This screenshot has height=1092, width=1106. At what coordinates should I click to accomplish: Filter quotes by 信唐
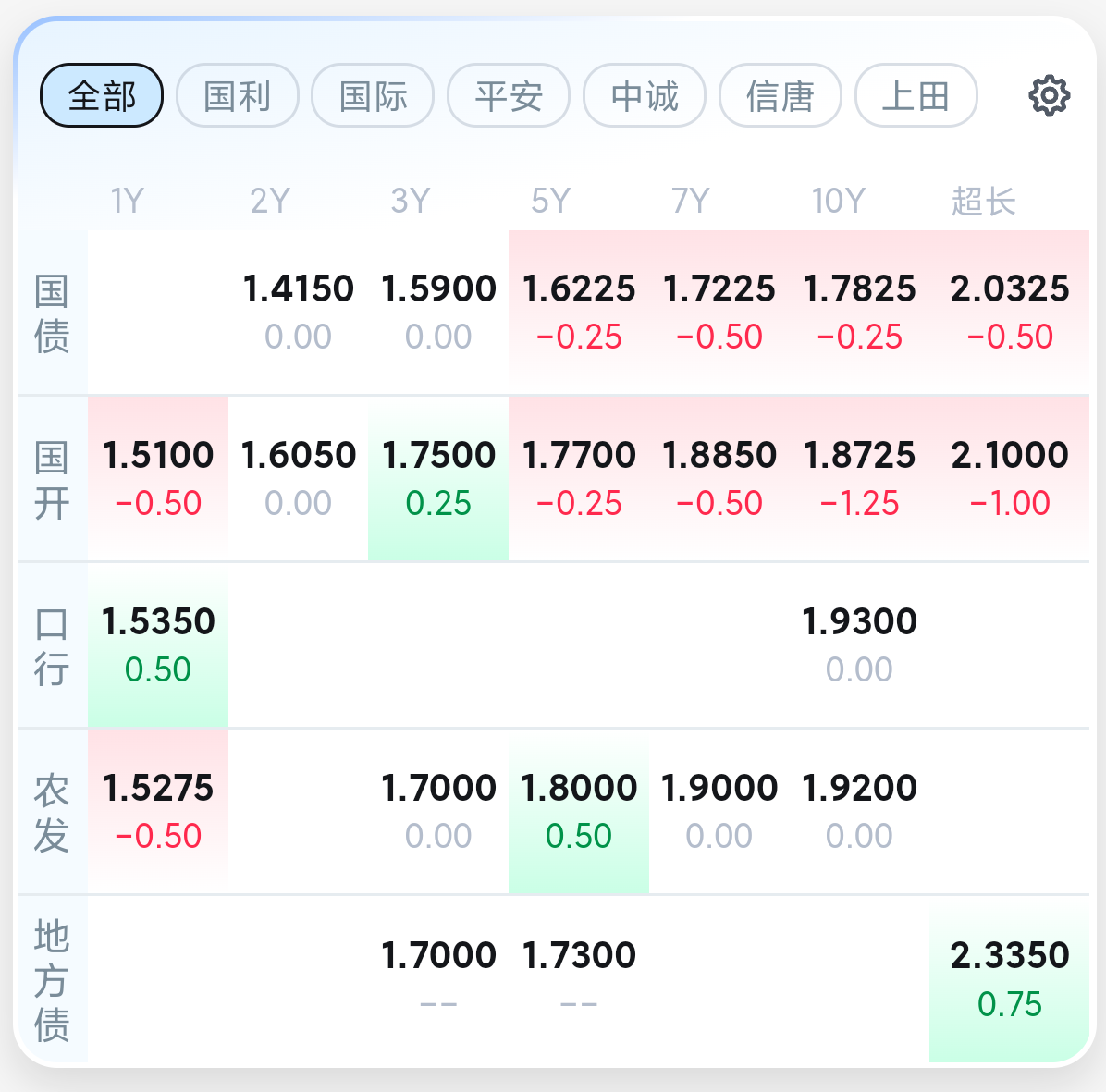click(780, 95)
